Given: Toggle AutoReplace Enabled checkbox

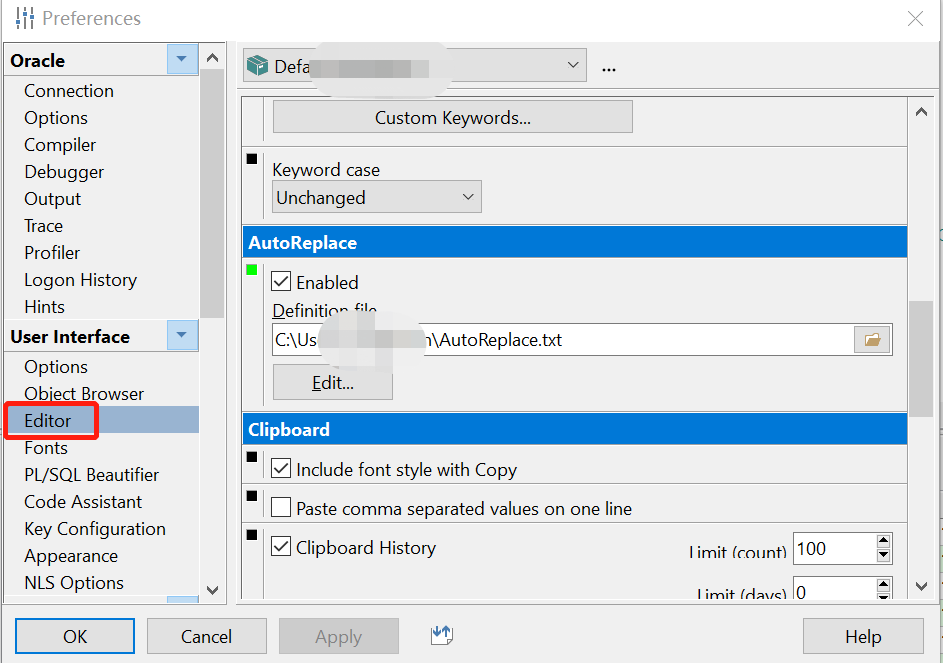Looking at the screenshot, I should coord(281,282).
